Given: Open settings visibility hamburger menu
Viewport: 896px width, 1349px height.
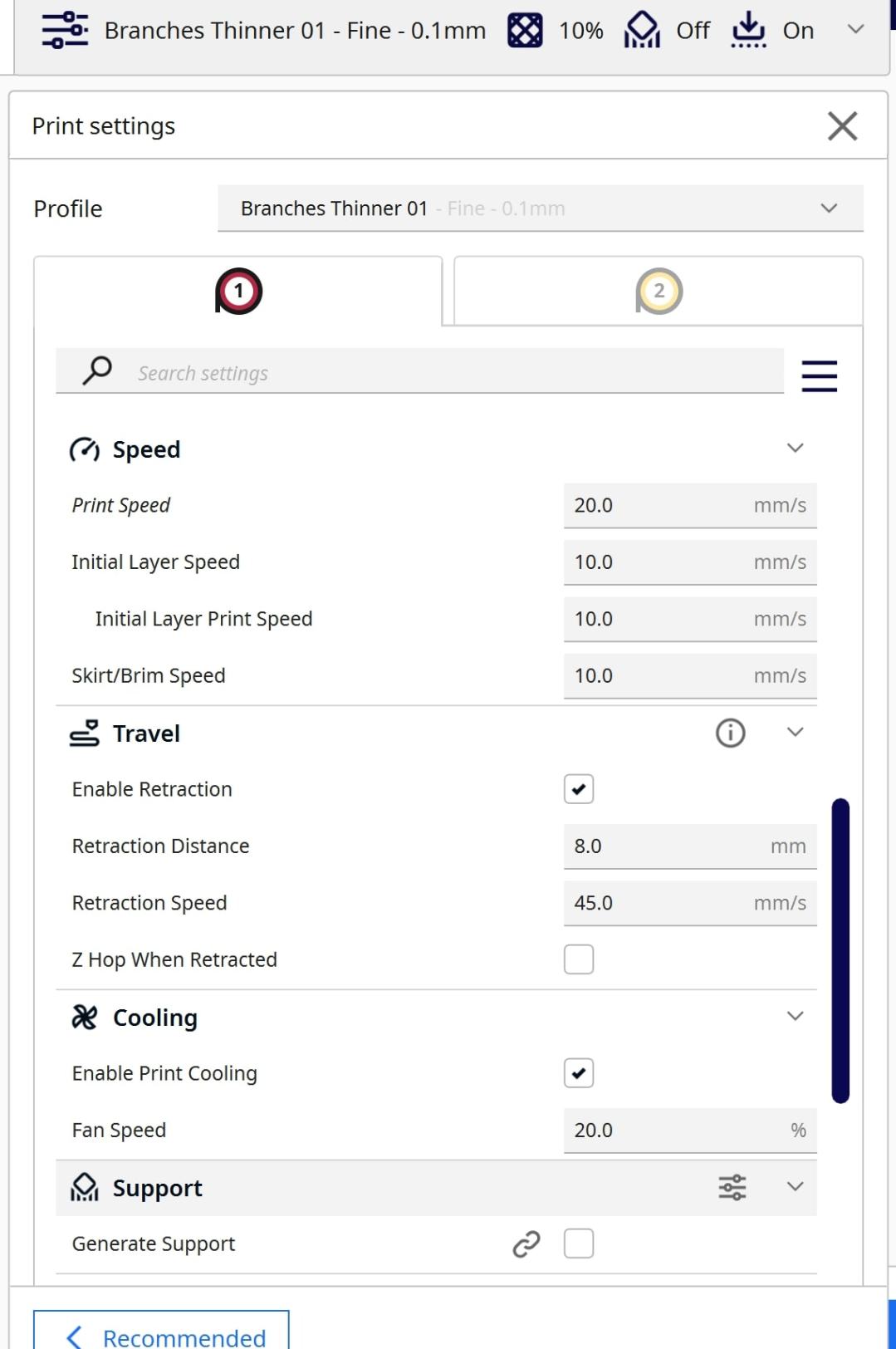Looking at the screenshot, I should [x=819, y=375].
